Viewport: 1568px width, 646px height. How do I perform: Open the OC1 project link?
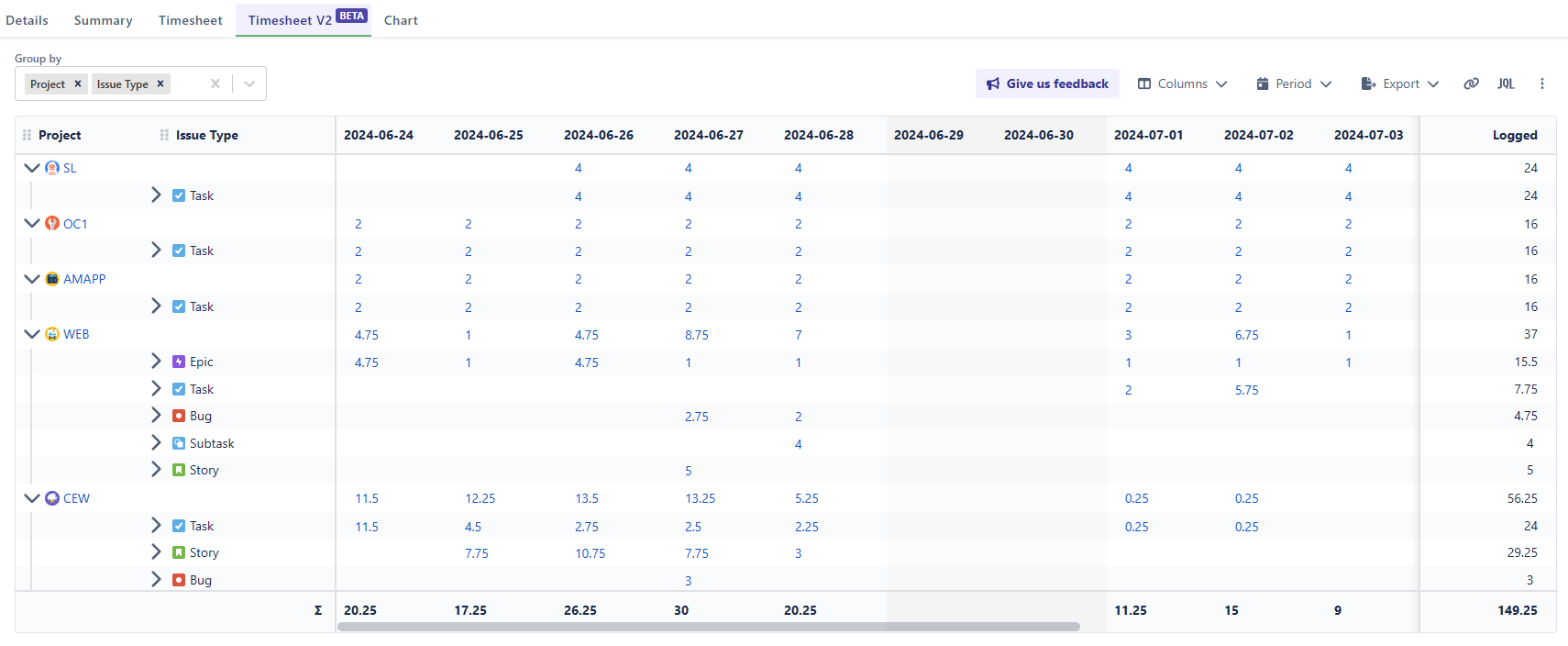(75, 224)
